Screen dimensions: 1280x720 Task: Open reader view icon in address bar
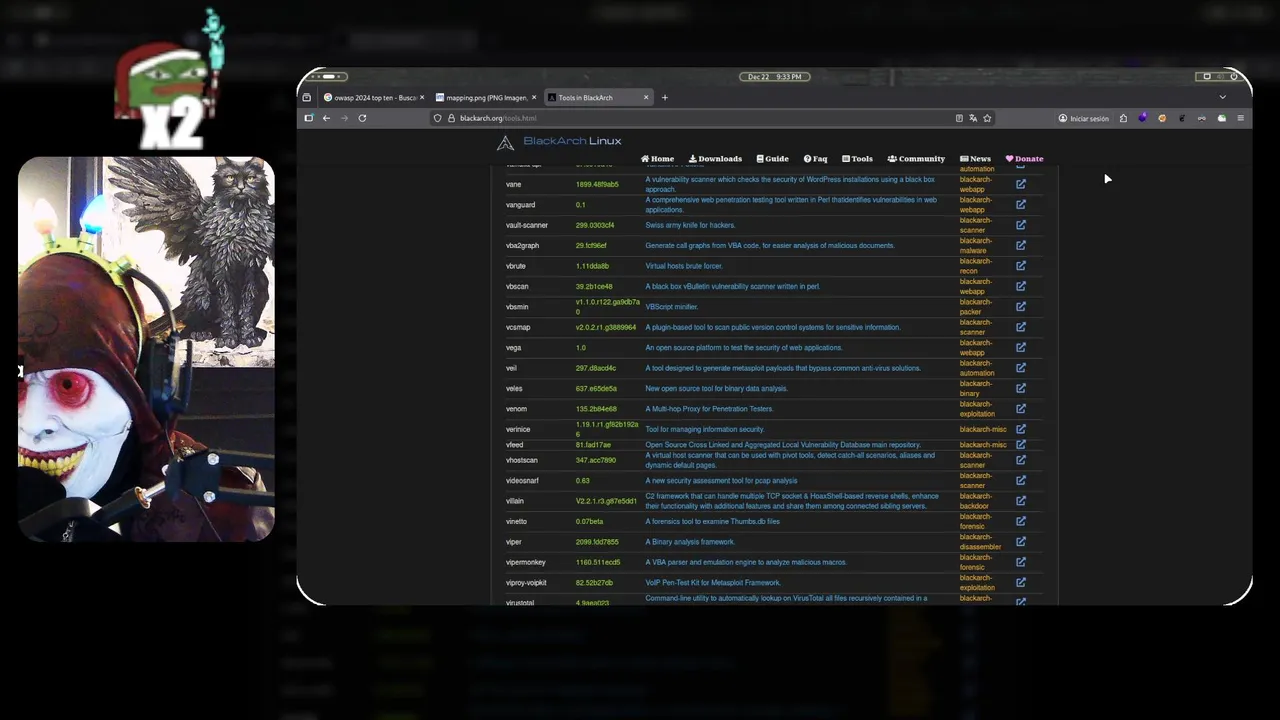tap(959, 118)
